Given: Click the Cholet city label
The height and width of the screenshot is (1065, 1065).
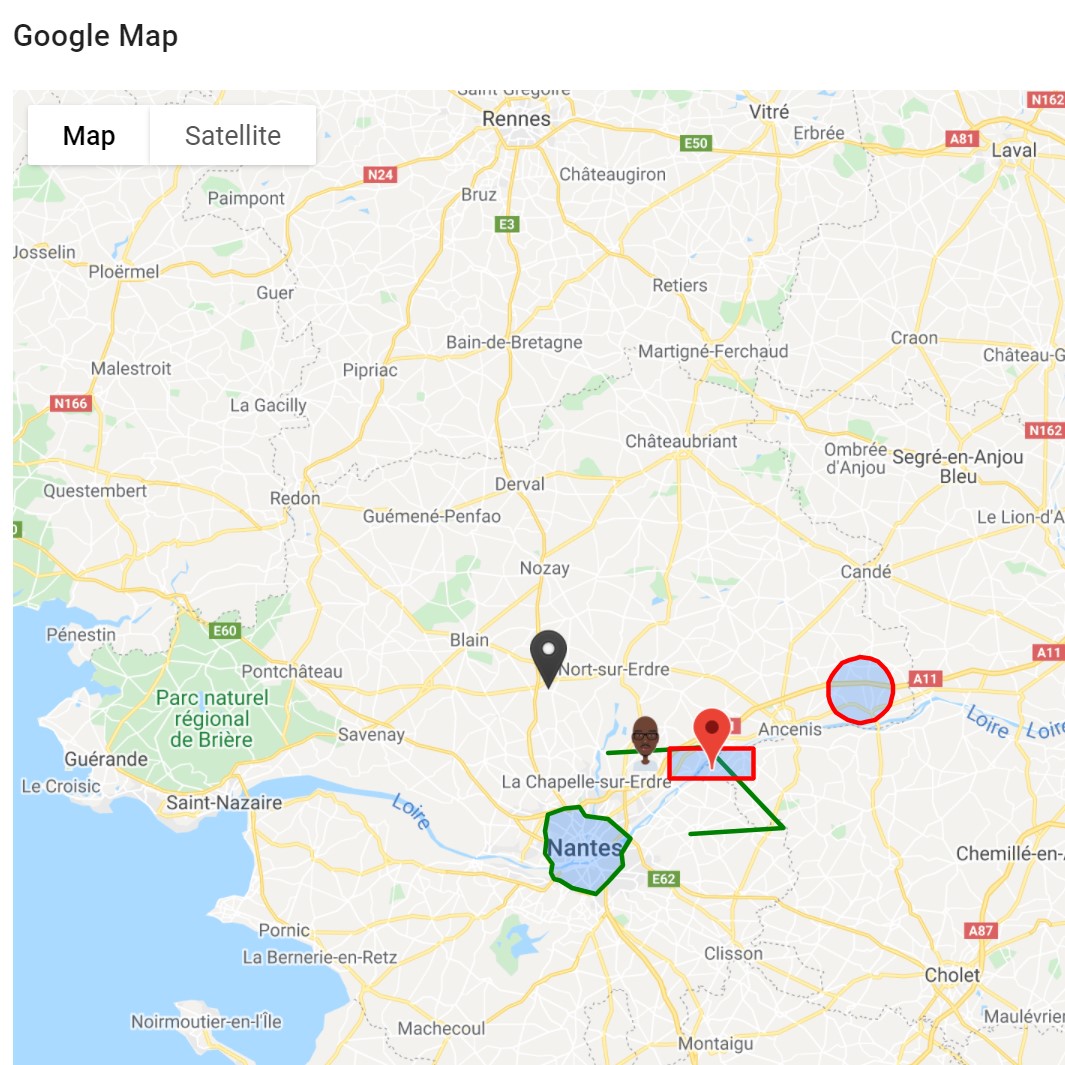Looking at the screenshot, I should pyautogui.click(x=952, y=975).
